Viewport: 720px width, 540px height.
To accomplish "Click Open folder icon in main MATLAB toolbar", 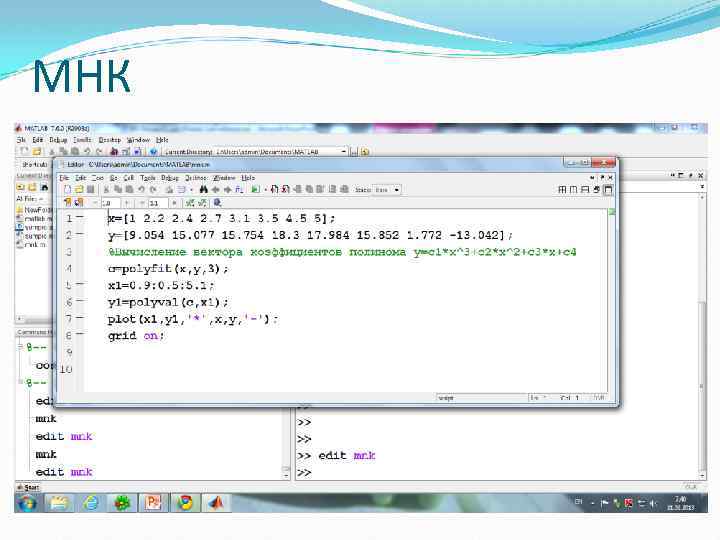I will (x=37, y=151).
